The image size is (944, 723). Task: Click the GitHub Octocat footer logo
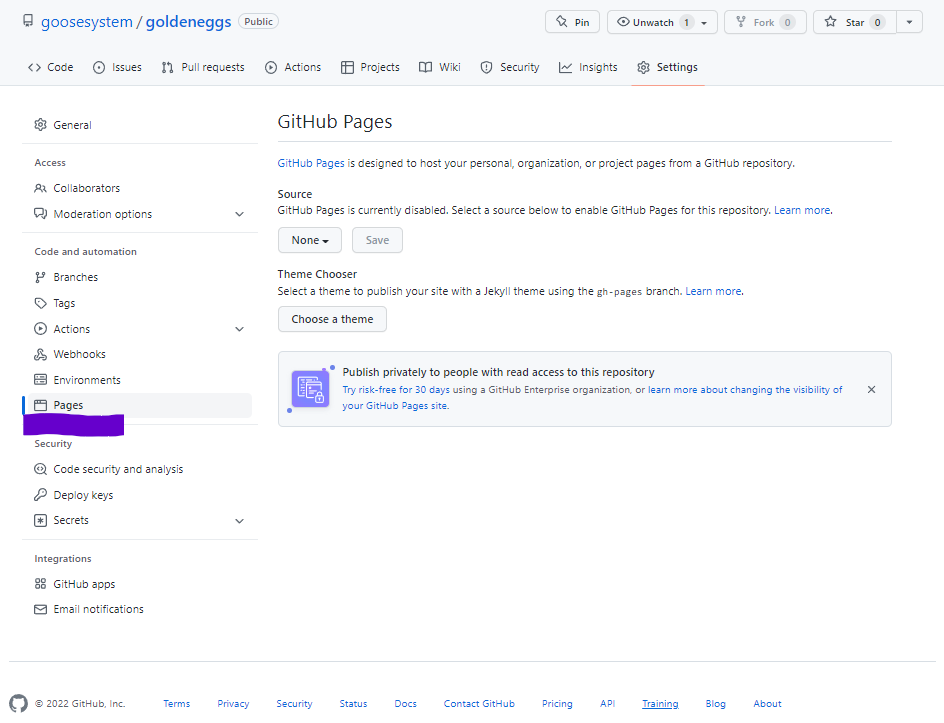coord(18,704)
